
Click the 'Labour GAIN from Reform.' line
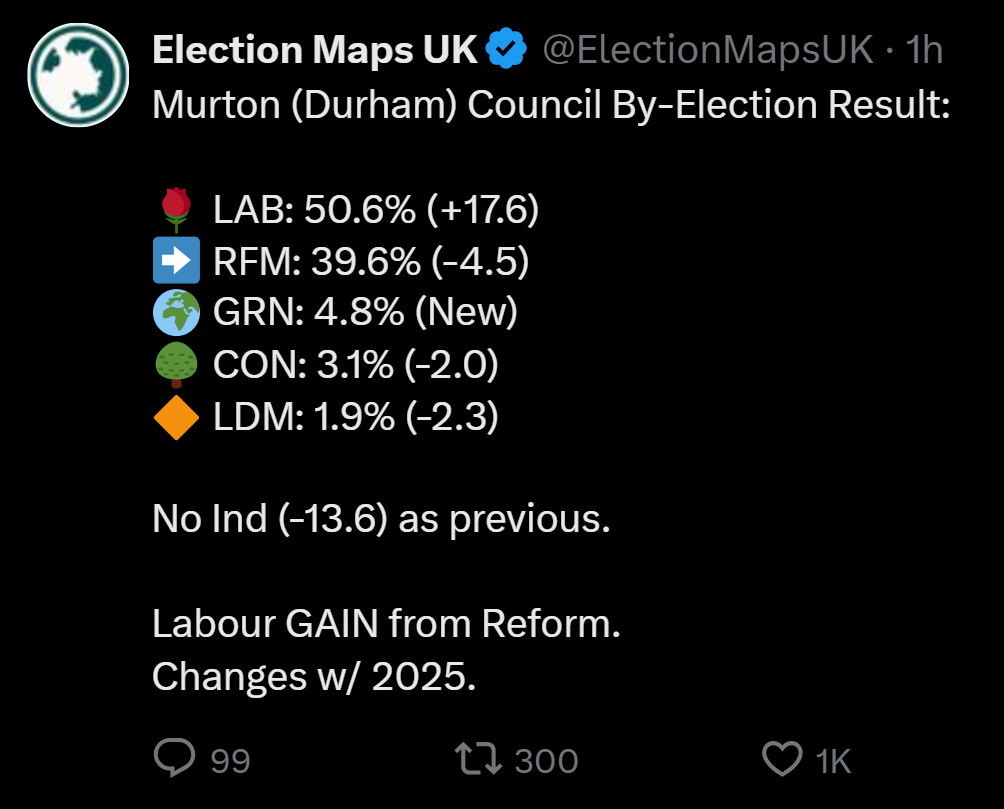pos(387,625)
